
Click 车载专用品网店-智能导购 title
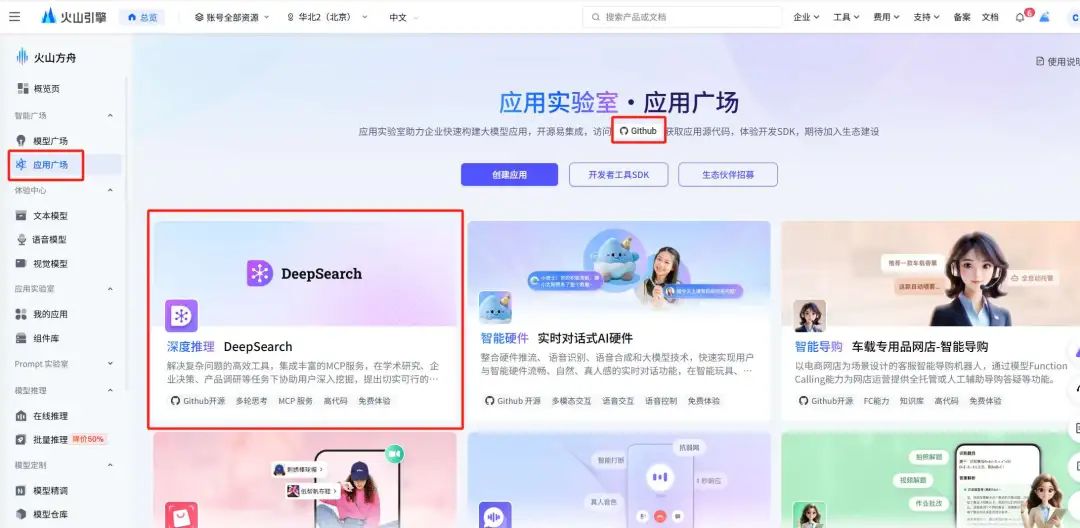pos(920,347)
